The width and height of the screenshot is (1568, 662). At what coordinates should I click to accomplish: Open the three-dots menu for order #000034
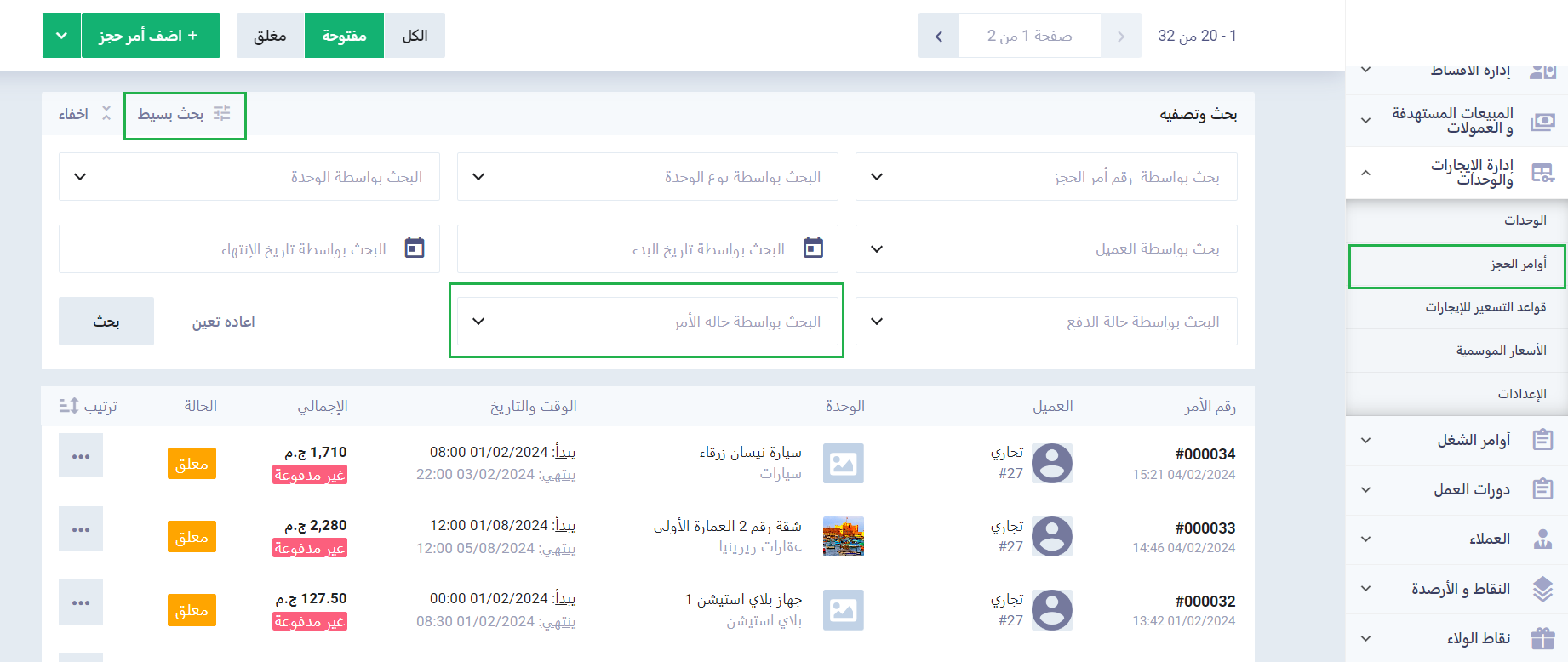click(x=81, y=456)
